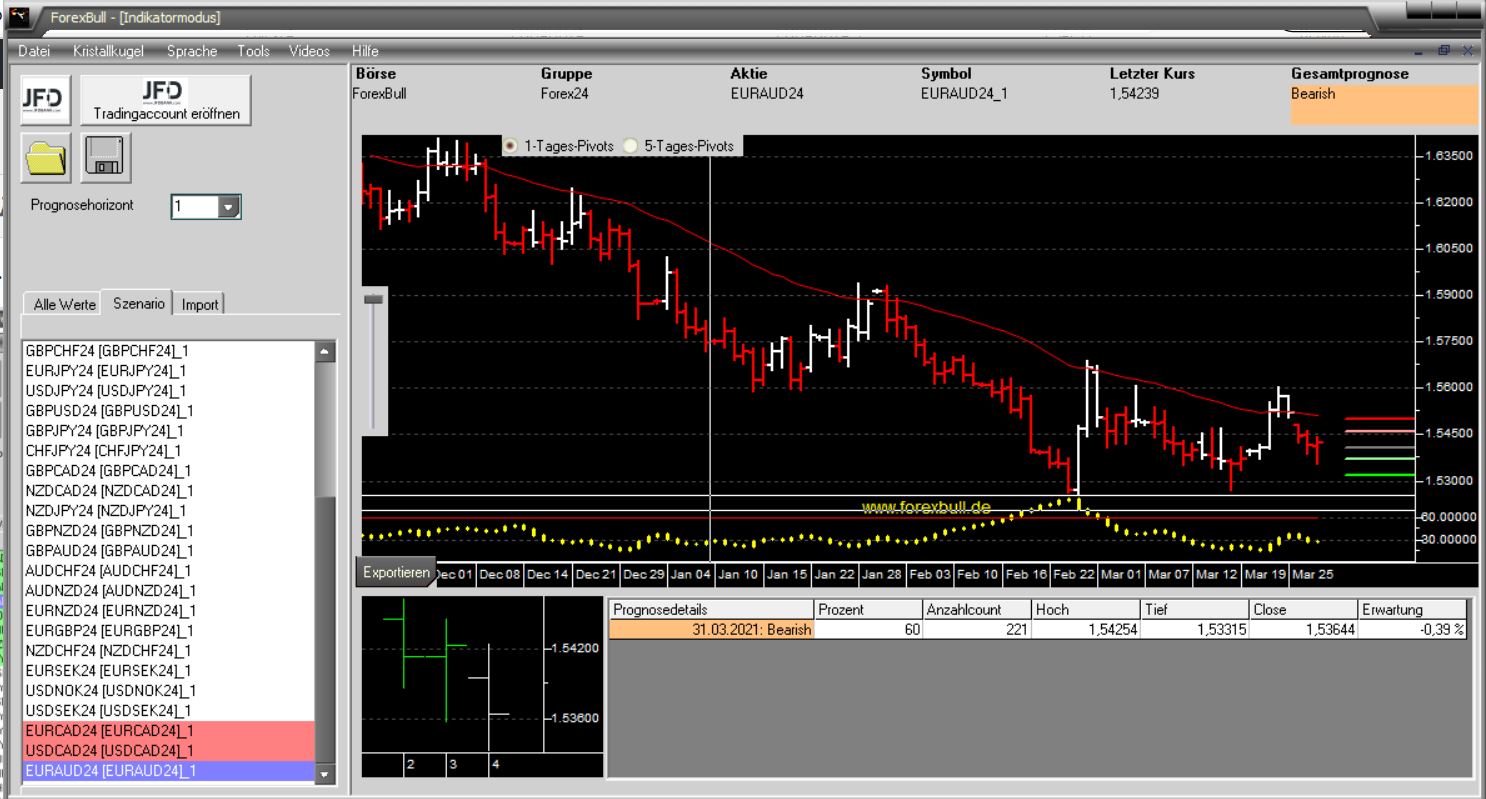1486x799 pixels.
Task: Click the symbol list scroll down arrow
Action: [325, 774]
